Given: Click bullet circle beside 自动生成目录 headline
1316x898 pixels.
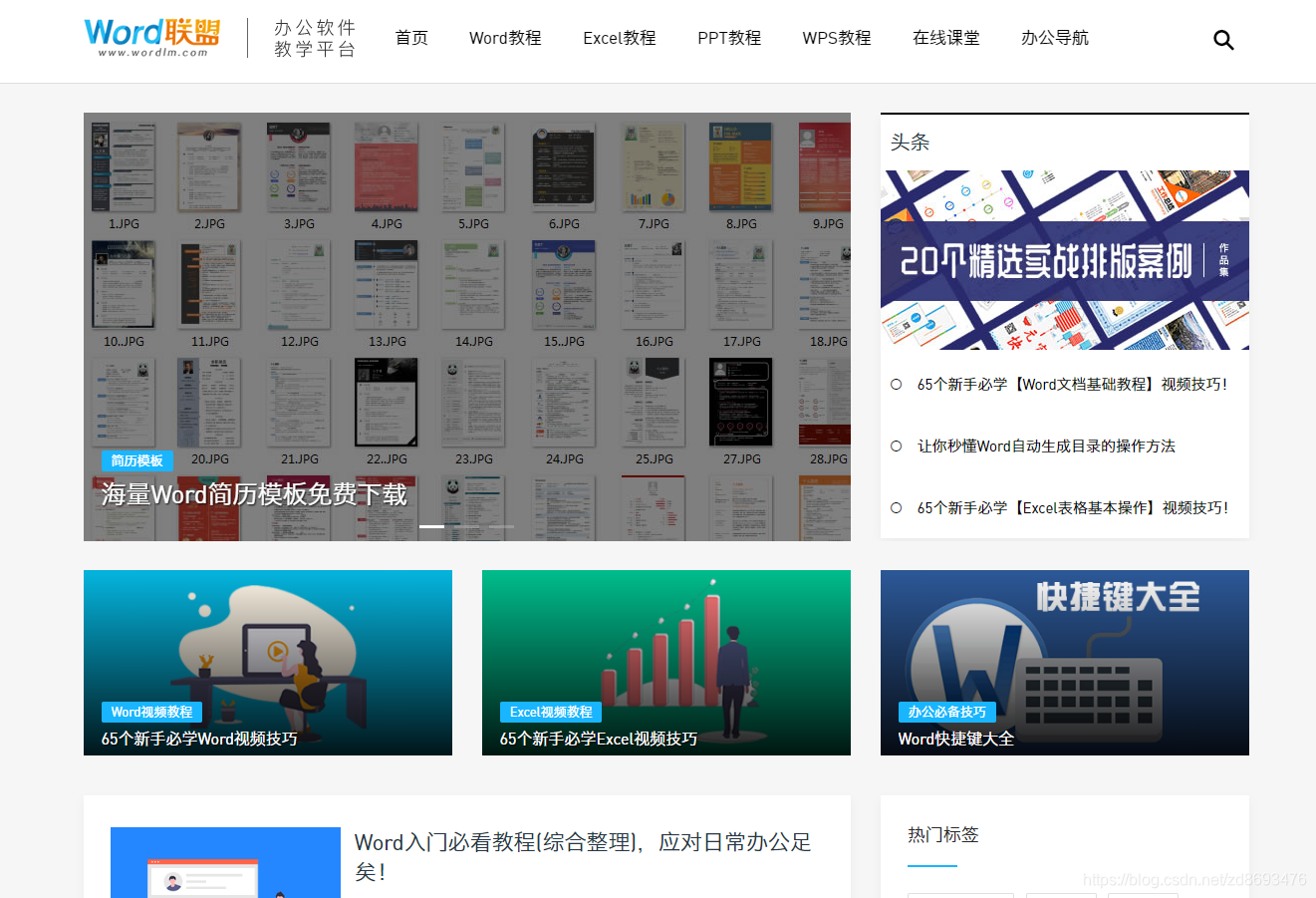Looking at the screenshot, I should (896, 446).
